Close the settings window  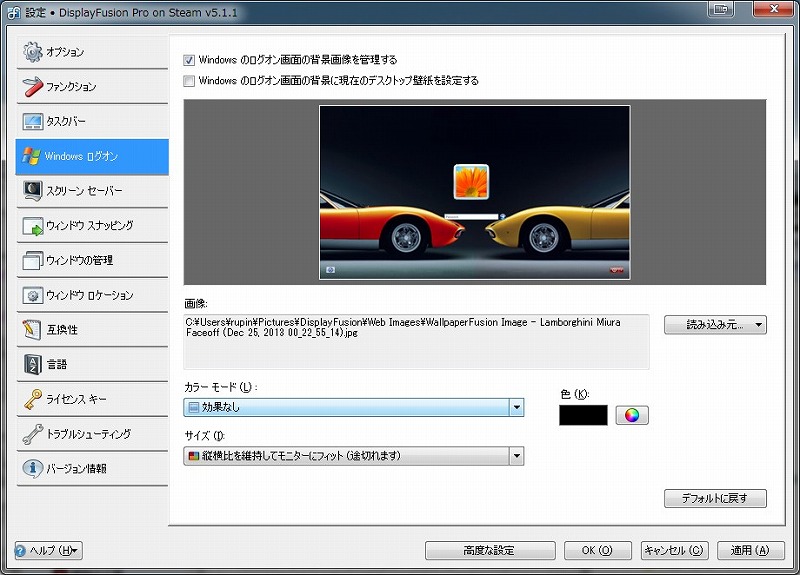tap(773, 9)
